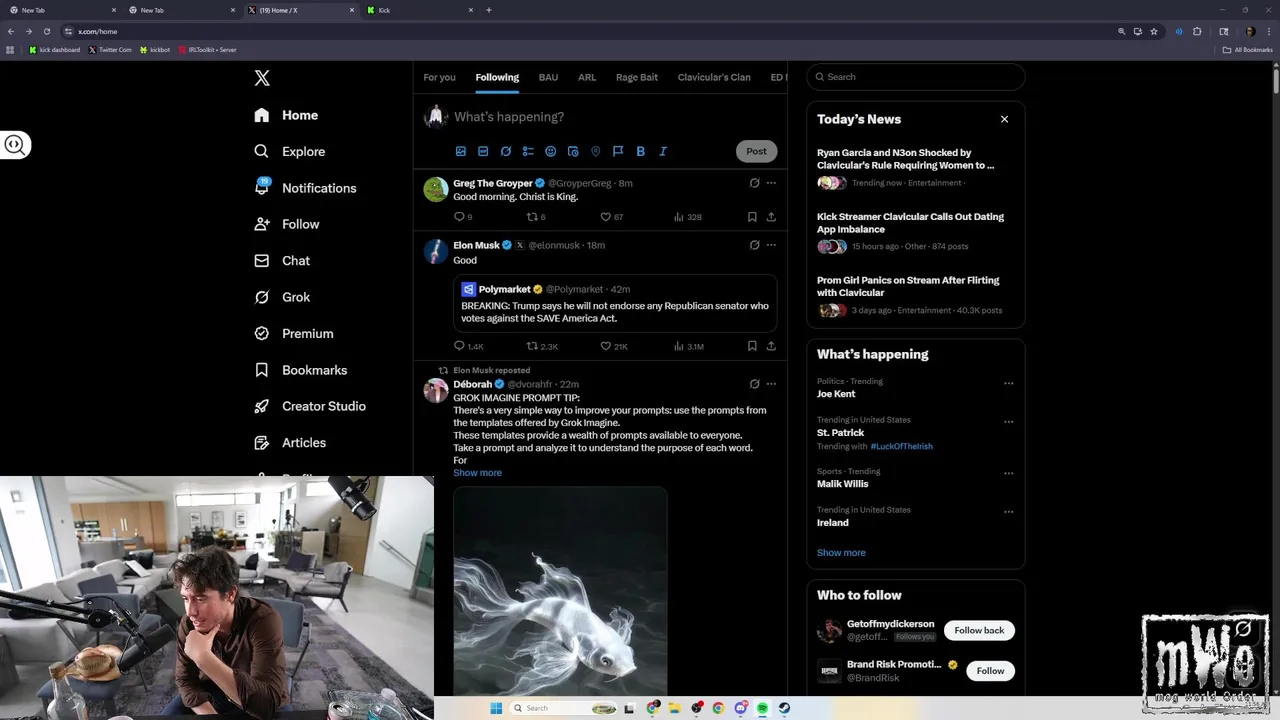Screen dimensions: 1280x720
Task: Click the X search box
Action: click(x=915, y=77)
